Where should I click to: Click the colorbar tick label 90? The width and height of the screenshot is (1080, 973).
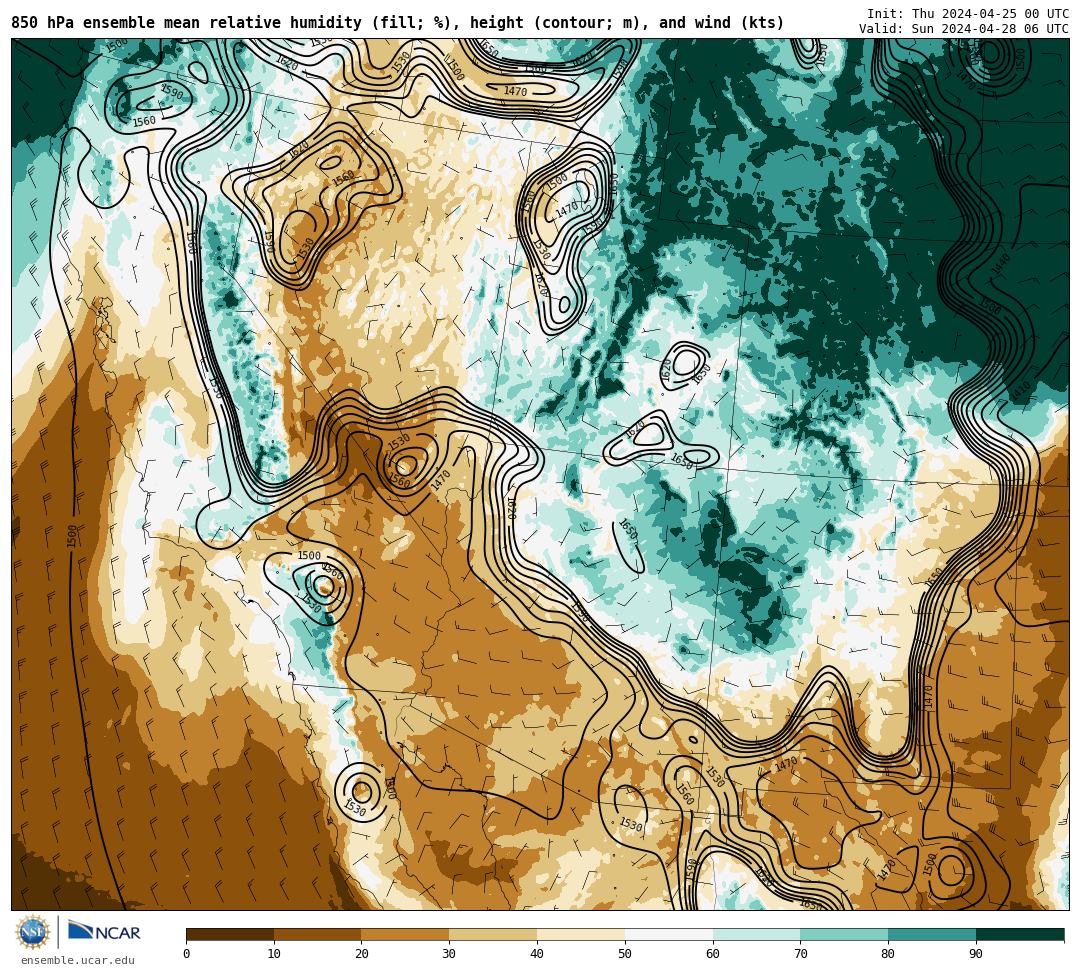[976, 954]
